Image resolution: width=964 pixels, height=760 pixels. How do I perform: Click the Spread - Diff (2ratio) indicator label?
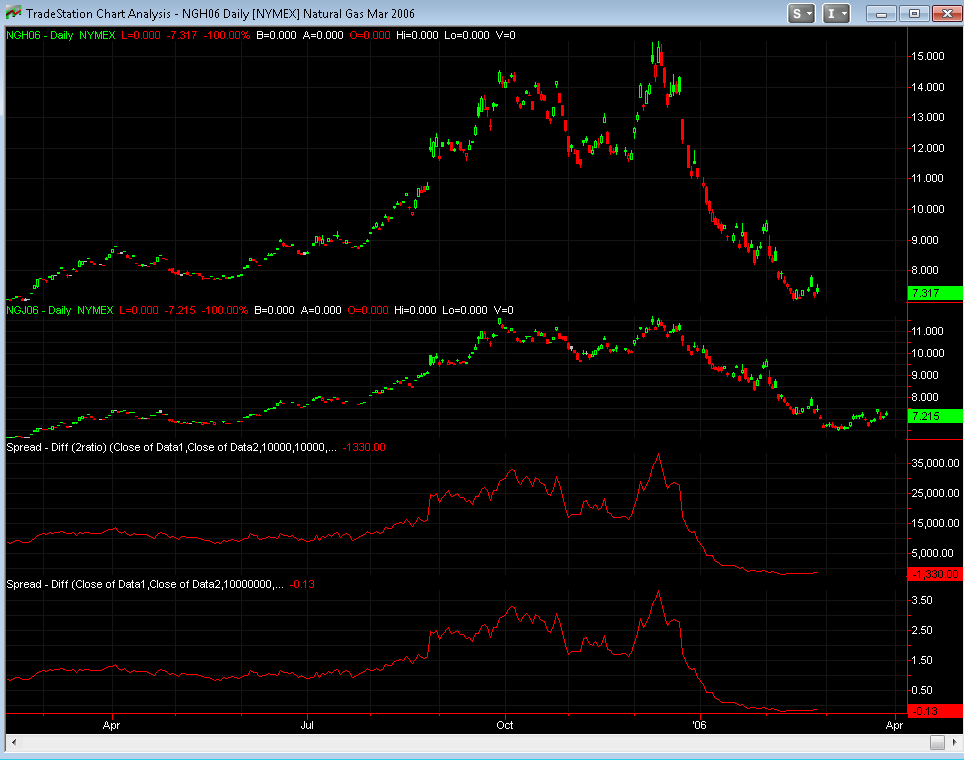click(x=172, y=447)
